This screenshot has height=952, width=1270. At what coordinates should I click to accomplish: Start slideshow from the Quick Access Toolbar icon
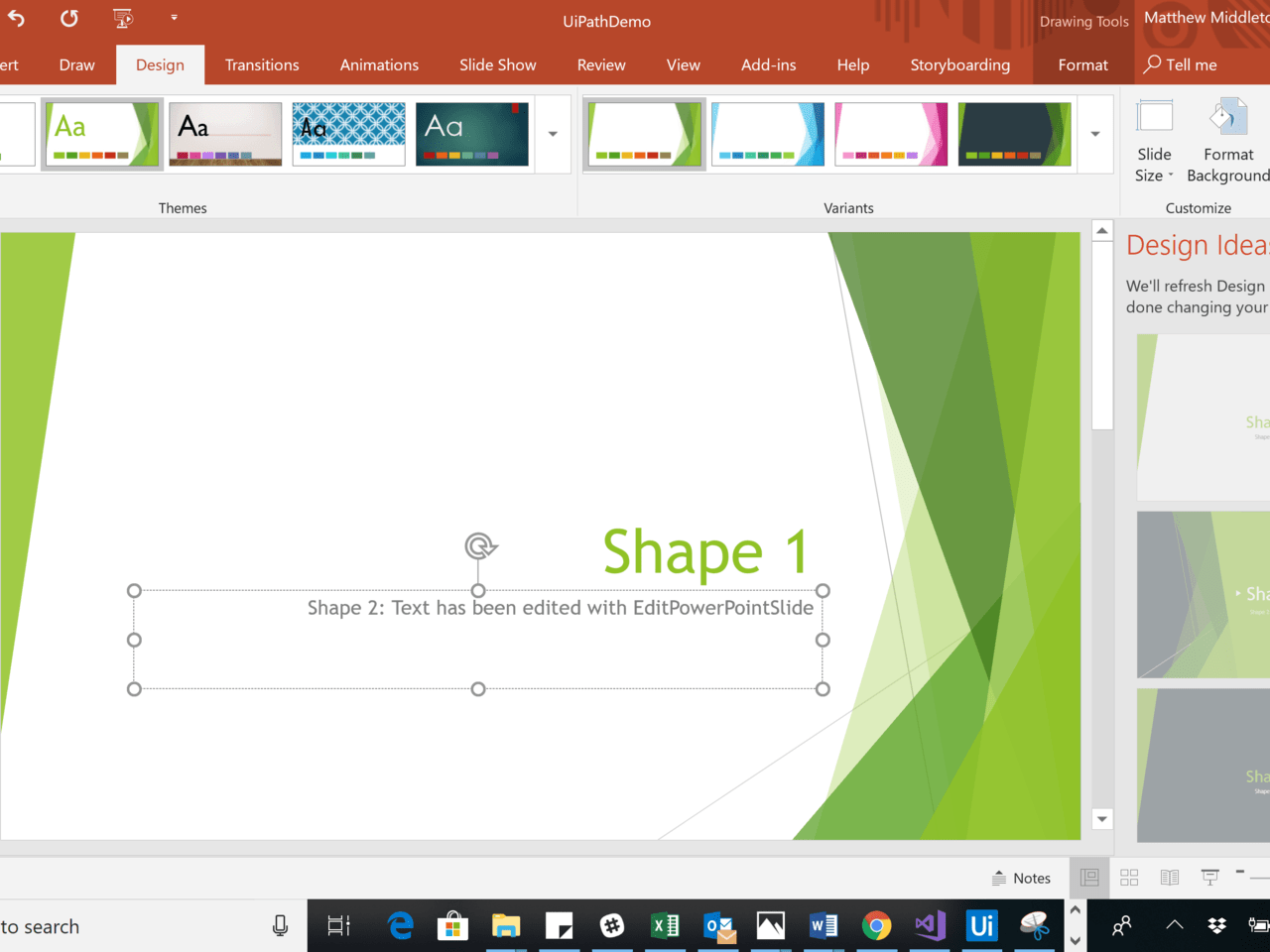(123, 17)
